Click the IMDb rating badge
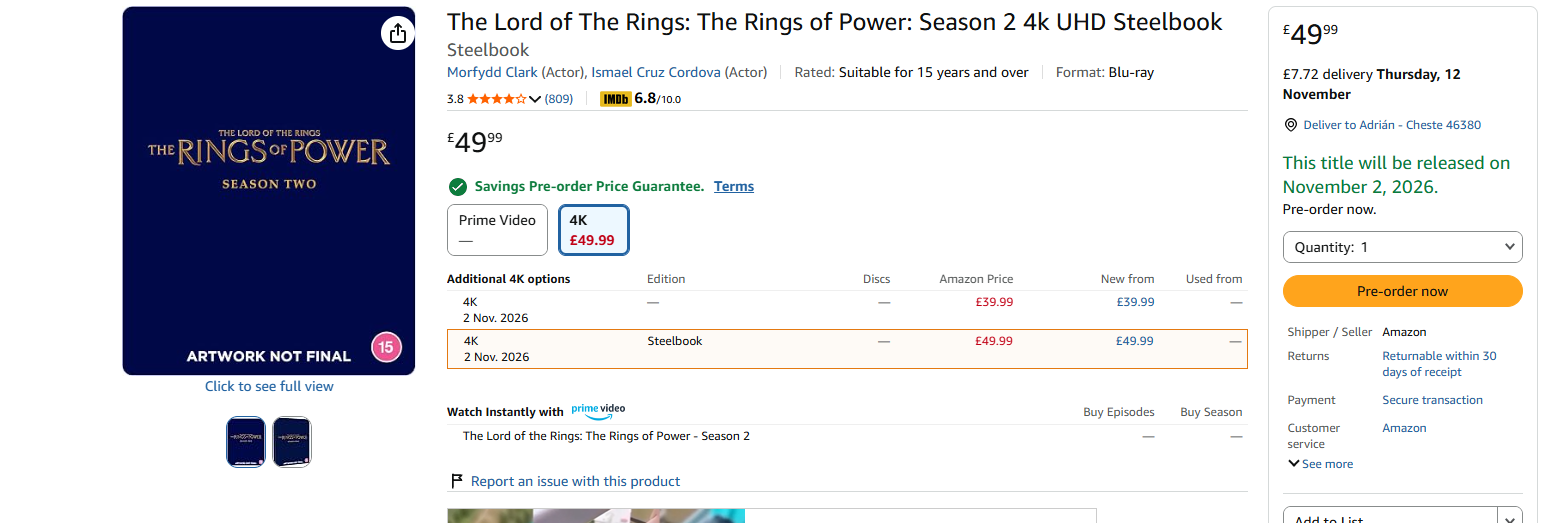Screen dimensions: 1560x523 tap(614, 99)
